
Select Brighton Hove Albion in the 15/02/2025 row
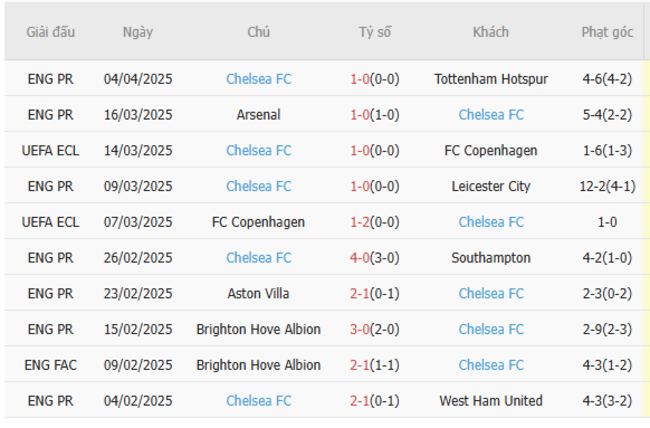(x=259, y=330)
